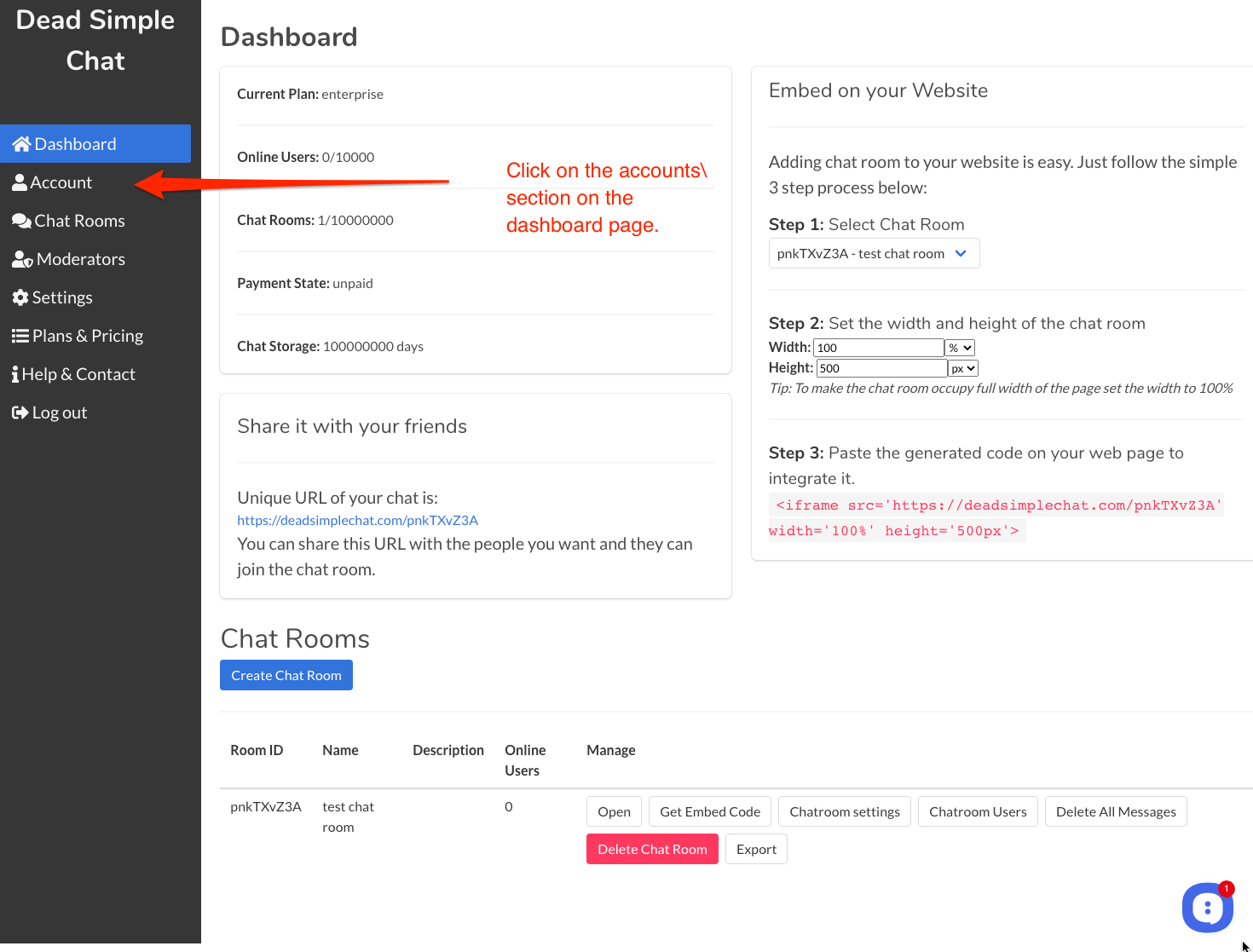Click the Embed on your Website heading

[878, 90]
